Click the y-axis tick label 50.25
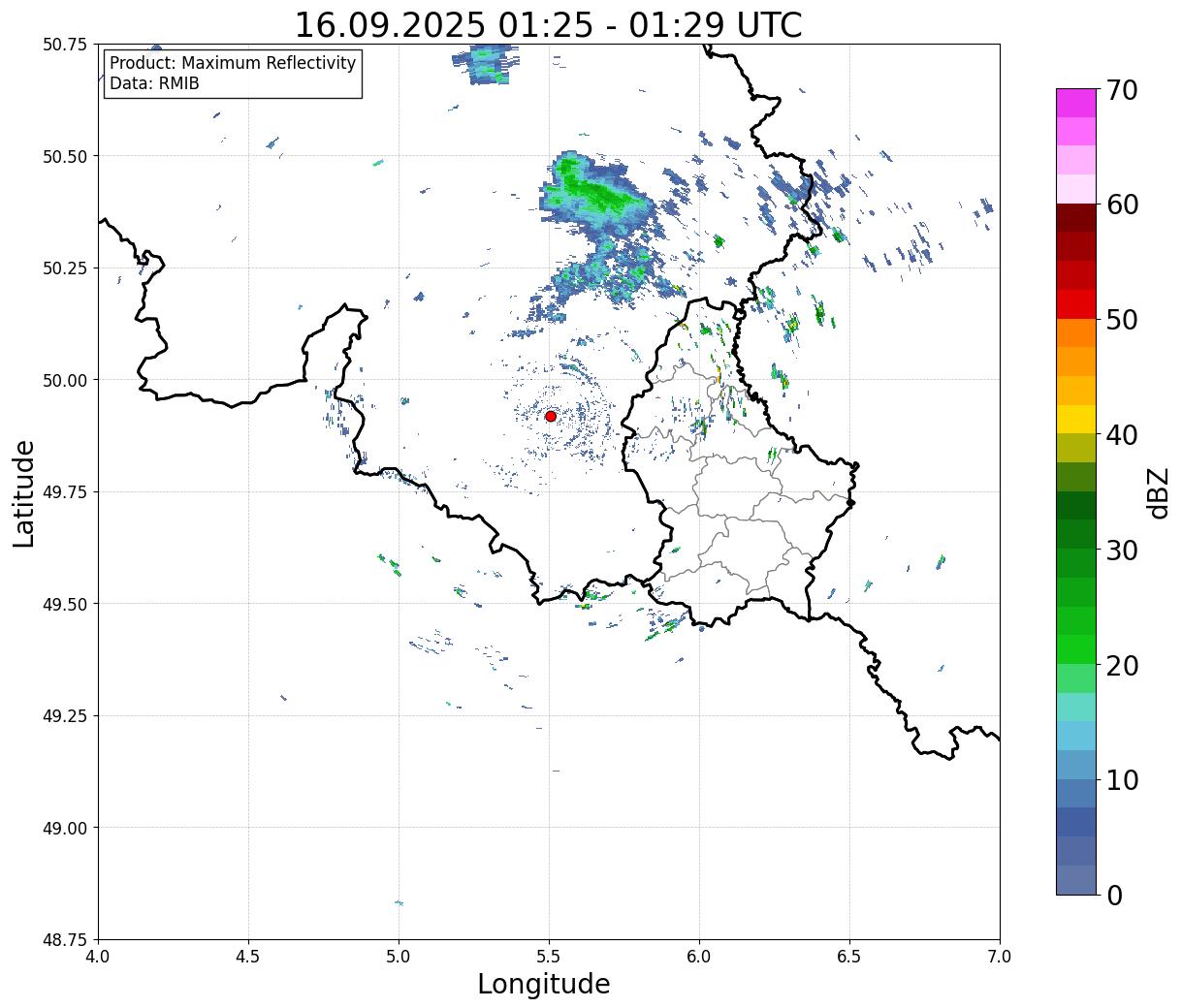1182x1008 pixels. pyautogui.click(x=65, y=268)
